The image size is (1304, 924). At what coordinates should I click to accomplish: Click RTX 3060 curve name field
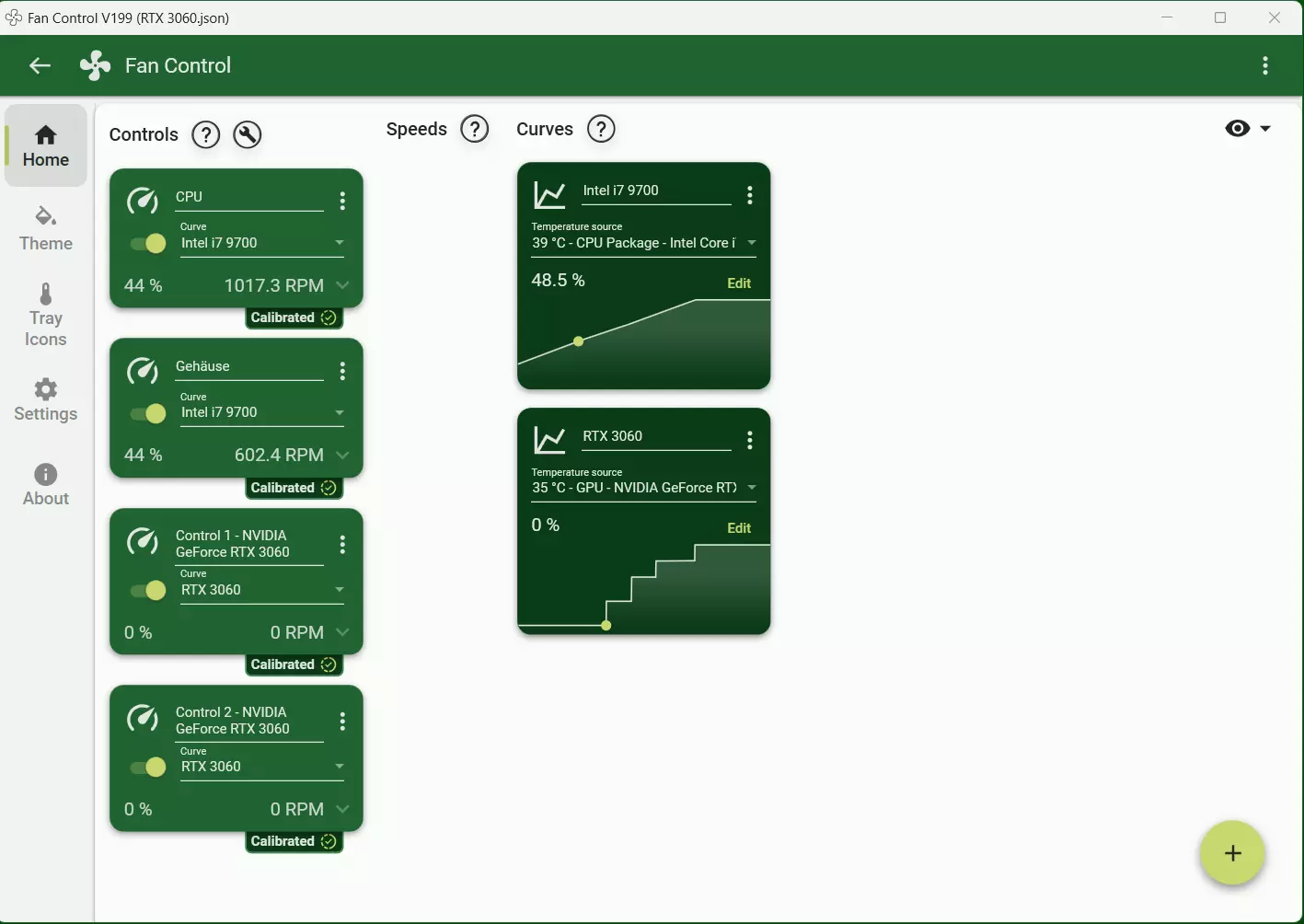click(x=656, y=437)
